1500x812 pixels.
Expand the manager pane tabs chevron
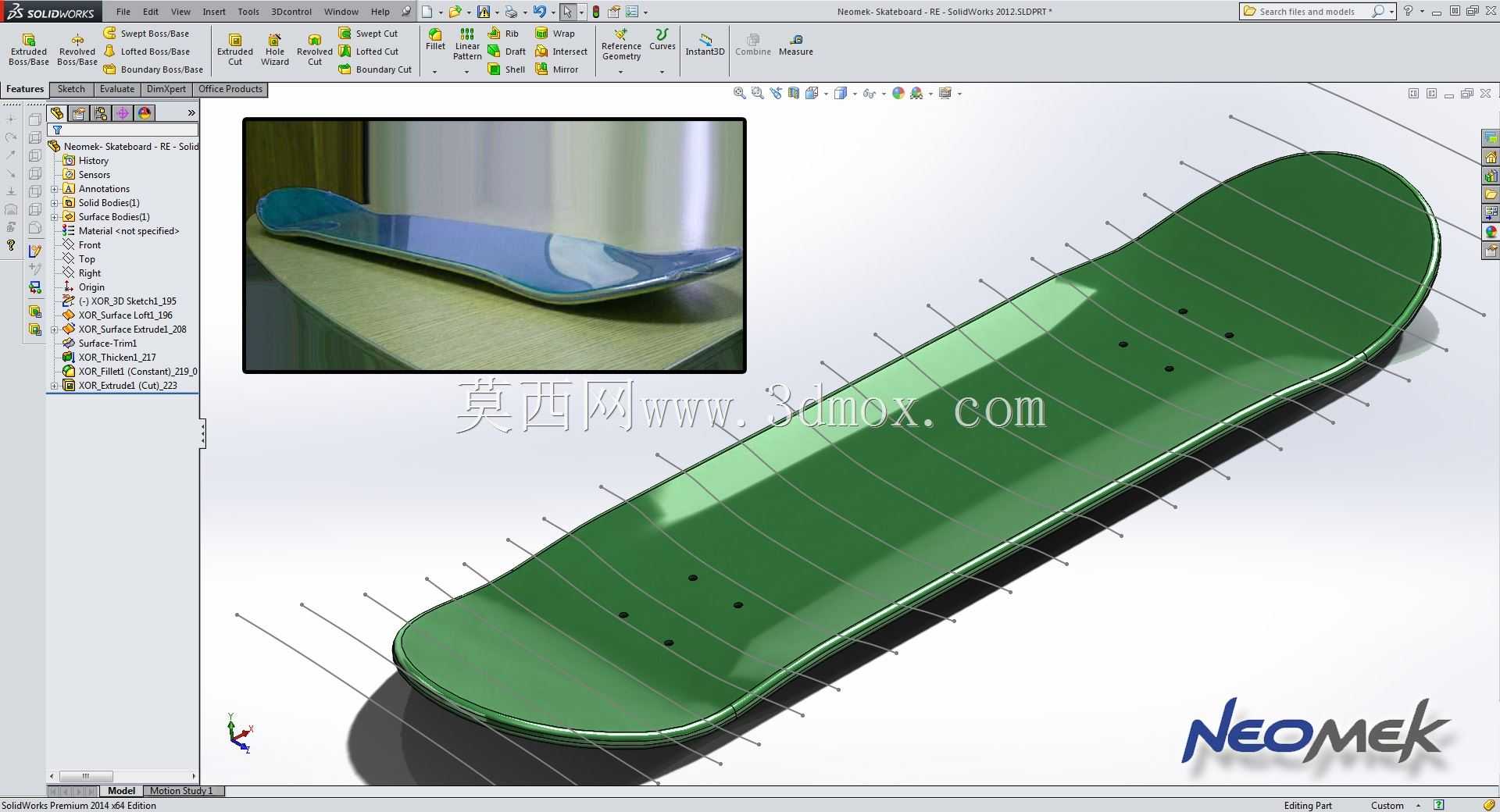(x=191, y=113)
